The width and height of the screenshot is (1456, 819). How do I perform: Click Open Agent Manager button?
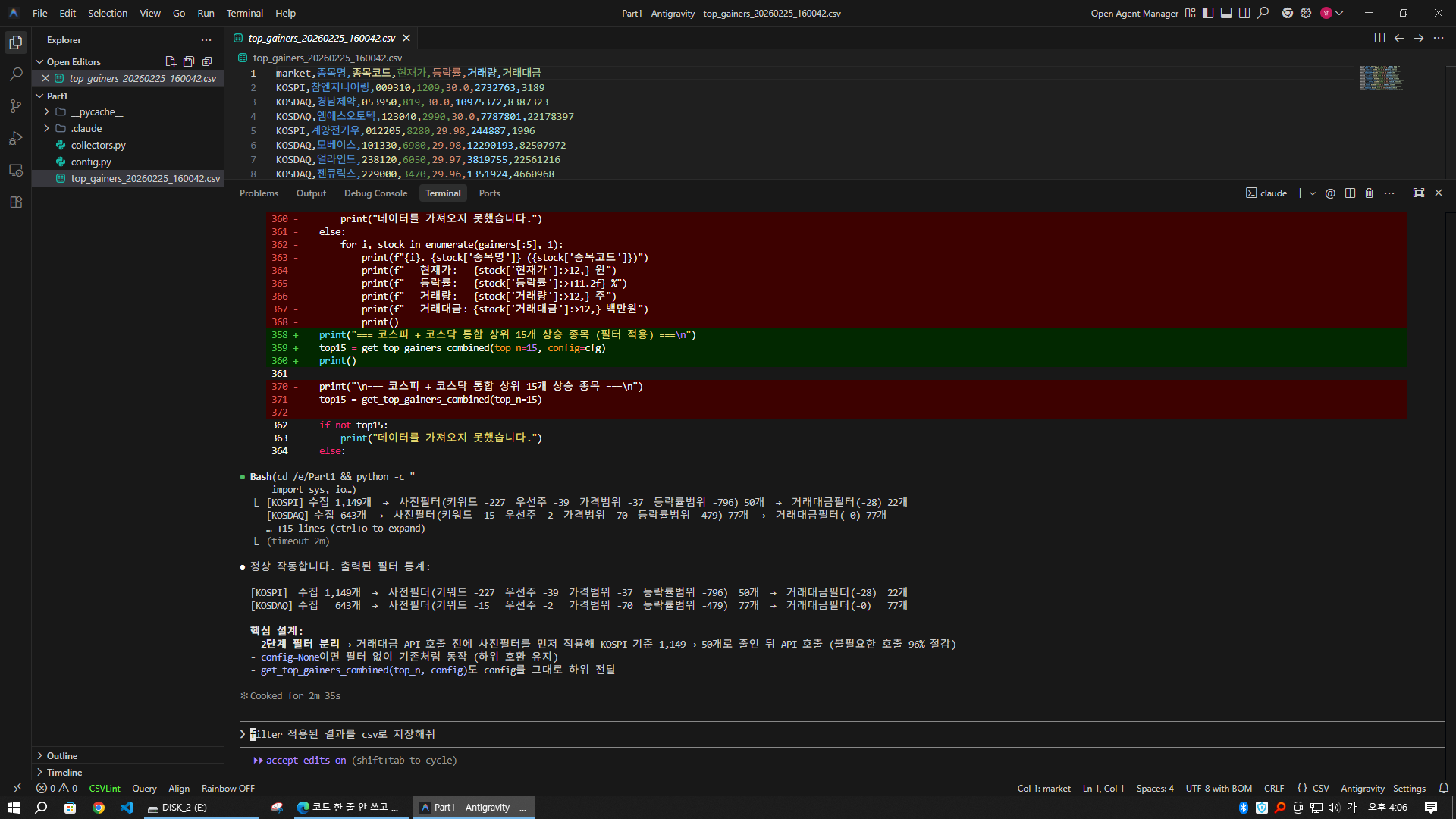1134,13
